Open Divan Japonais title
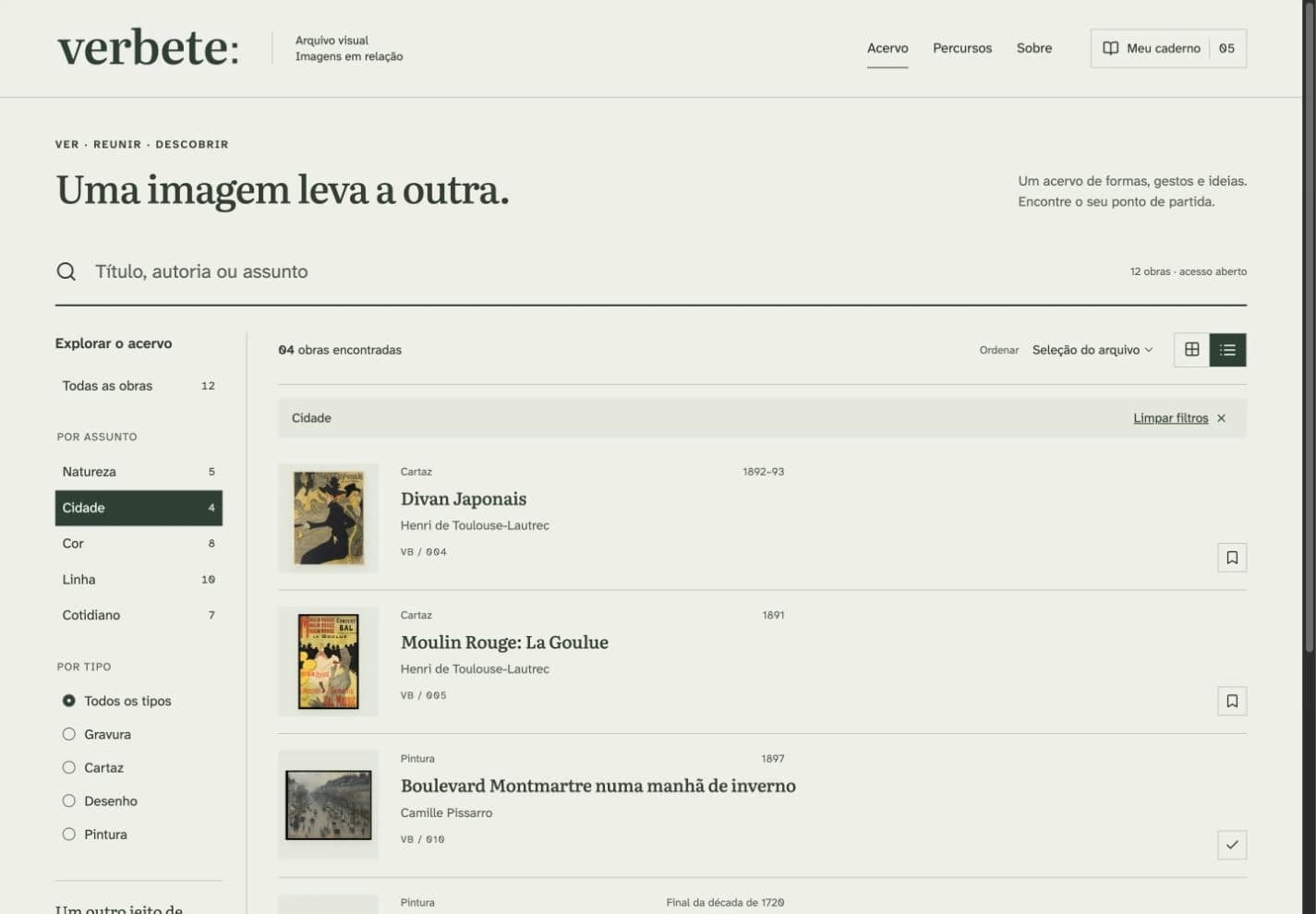Image resolution: width=1316 pixels, height=914 pixels. [x=464, y=499]
